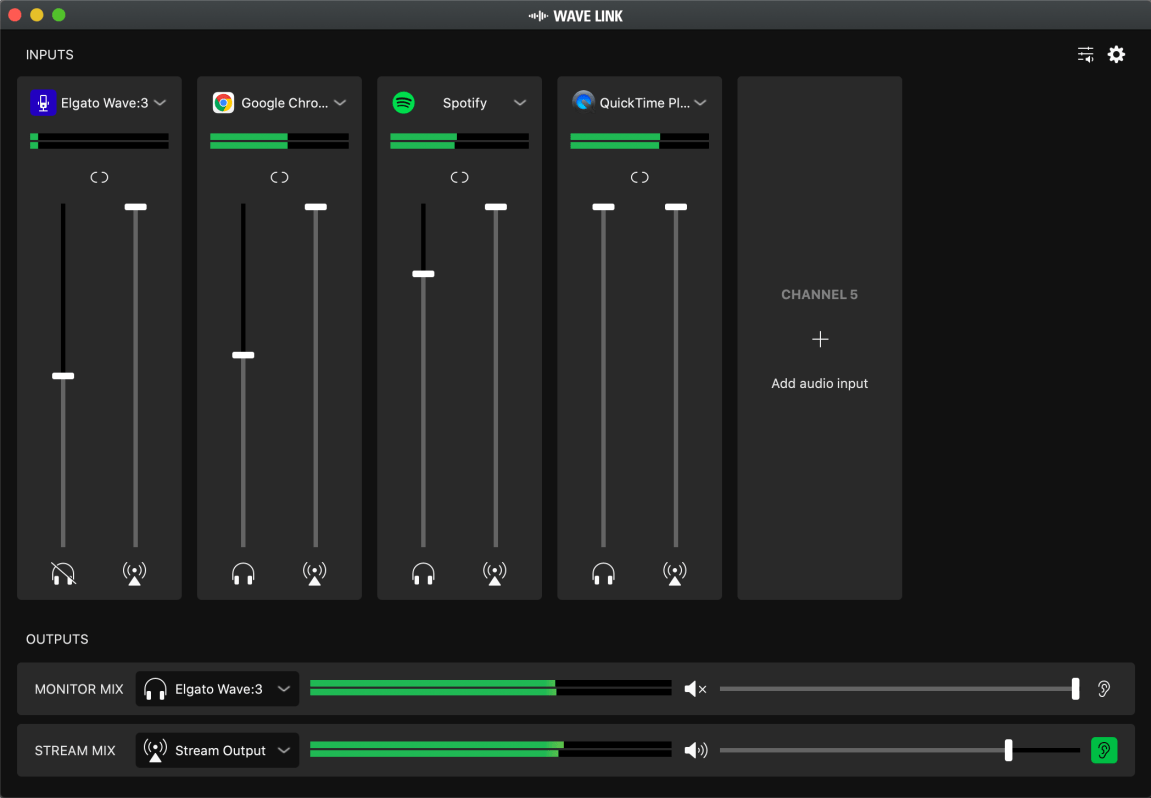This screenshot has width=1151, height=798.
Task: Click the QuickTime Player channel icon
Action: 583,101
